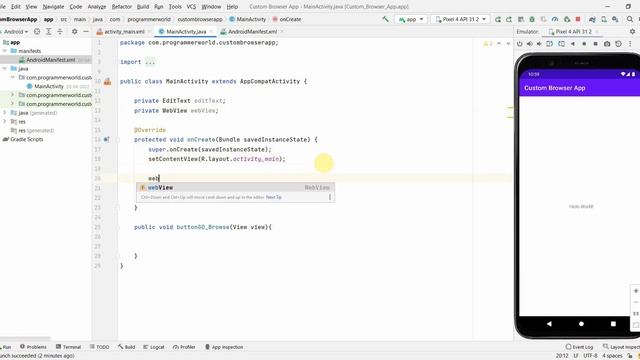Collapse the java folder in project tree
640x360 pixels.
[5, 69]
